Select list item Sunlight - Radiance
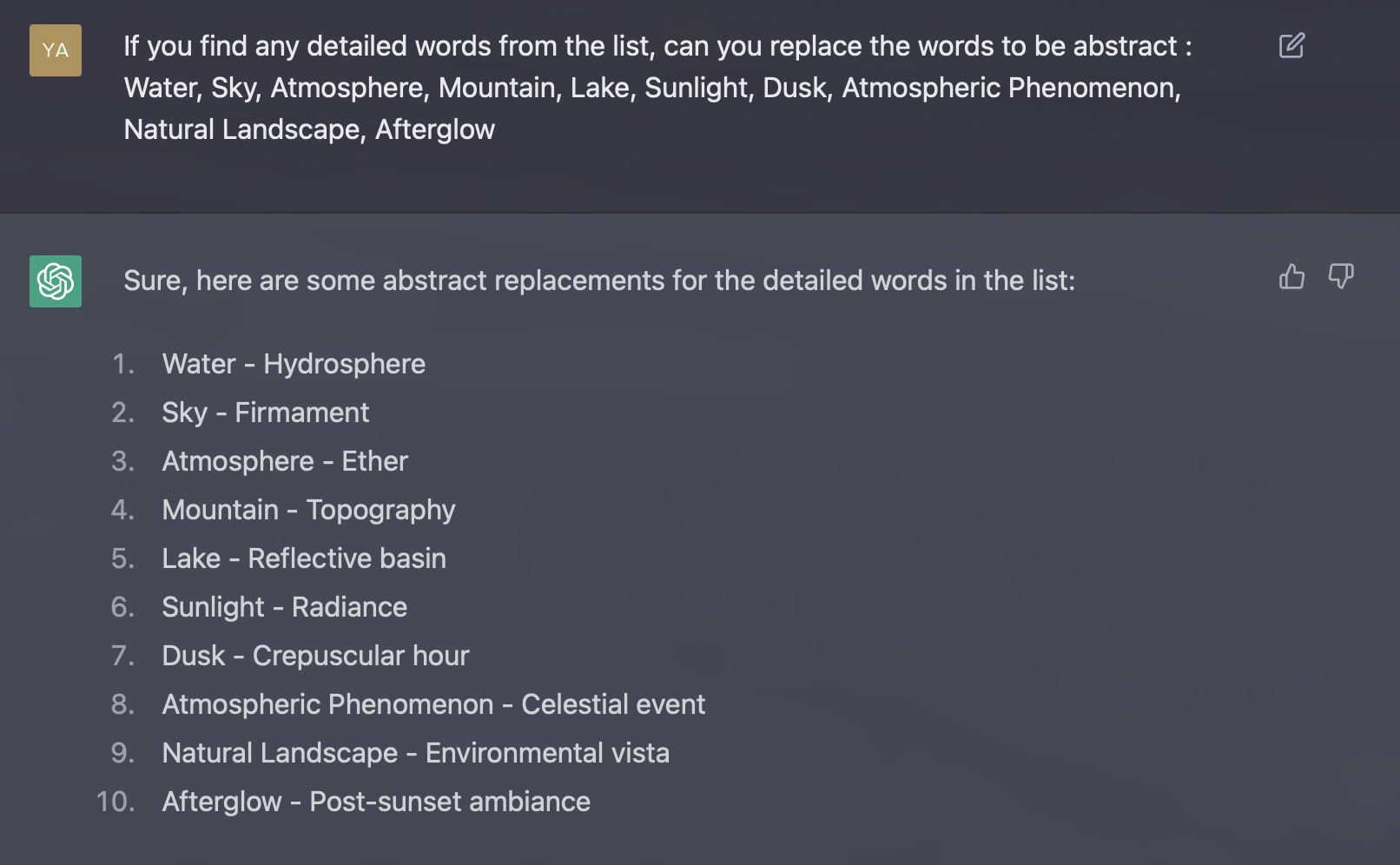The width and height of the screenshot is (1400, 865). (284, 607)
